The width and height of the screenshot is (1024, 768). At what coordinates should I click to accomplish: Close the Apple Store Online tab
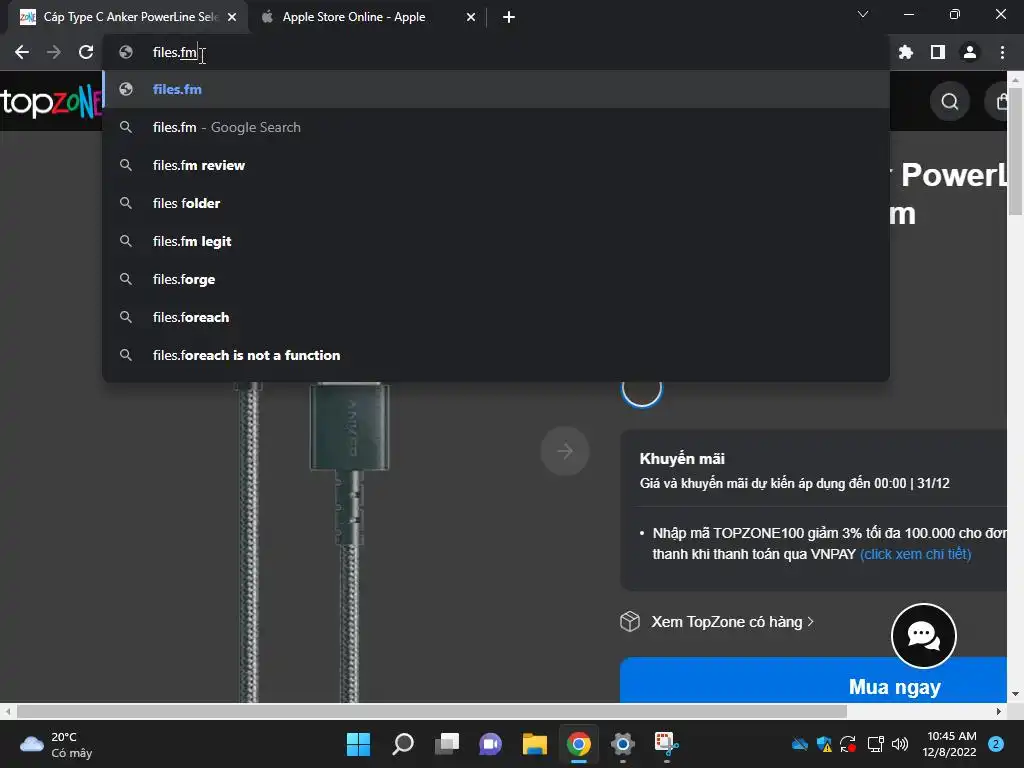[471, 17]
